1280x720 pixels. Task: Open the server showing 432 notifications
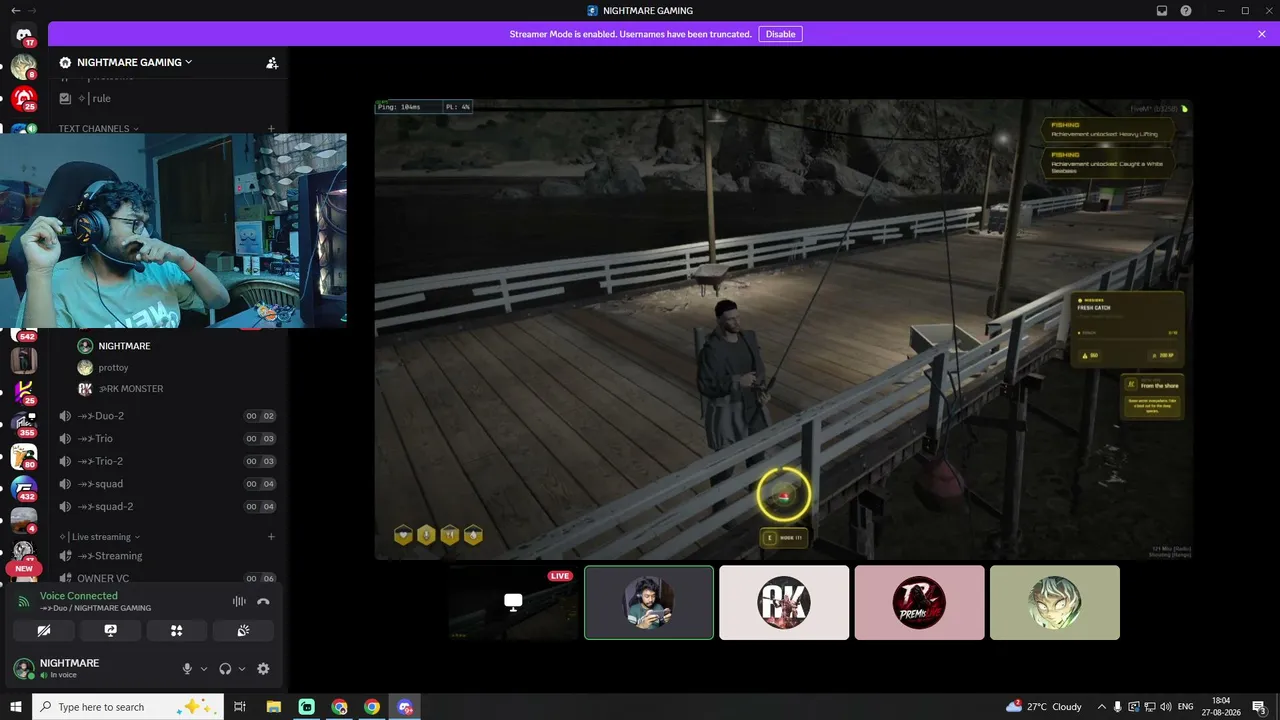tap(24, 489)
